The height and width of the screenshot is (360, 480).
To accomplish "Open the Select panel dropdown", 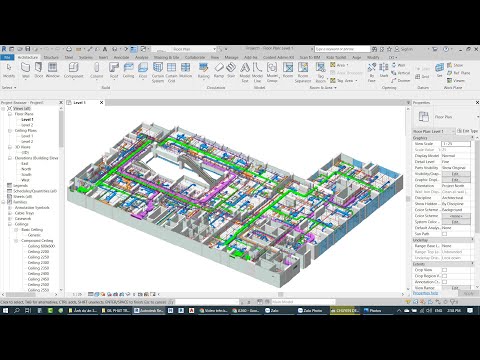I will point(9,88).
